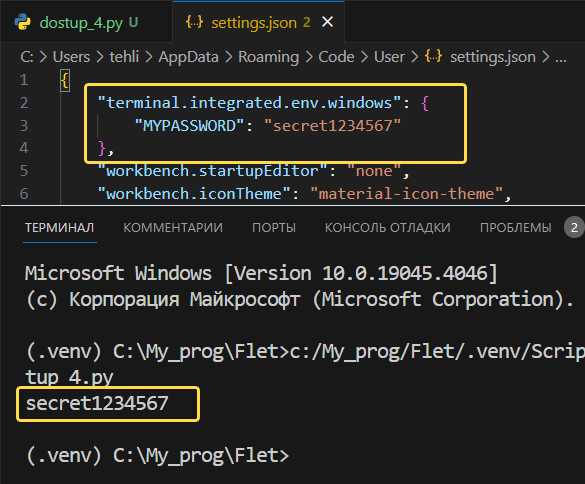Click the last (.venv) C:\My_prog\Flet> prompt
Screen dimensions: 585x484
157,455
